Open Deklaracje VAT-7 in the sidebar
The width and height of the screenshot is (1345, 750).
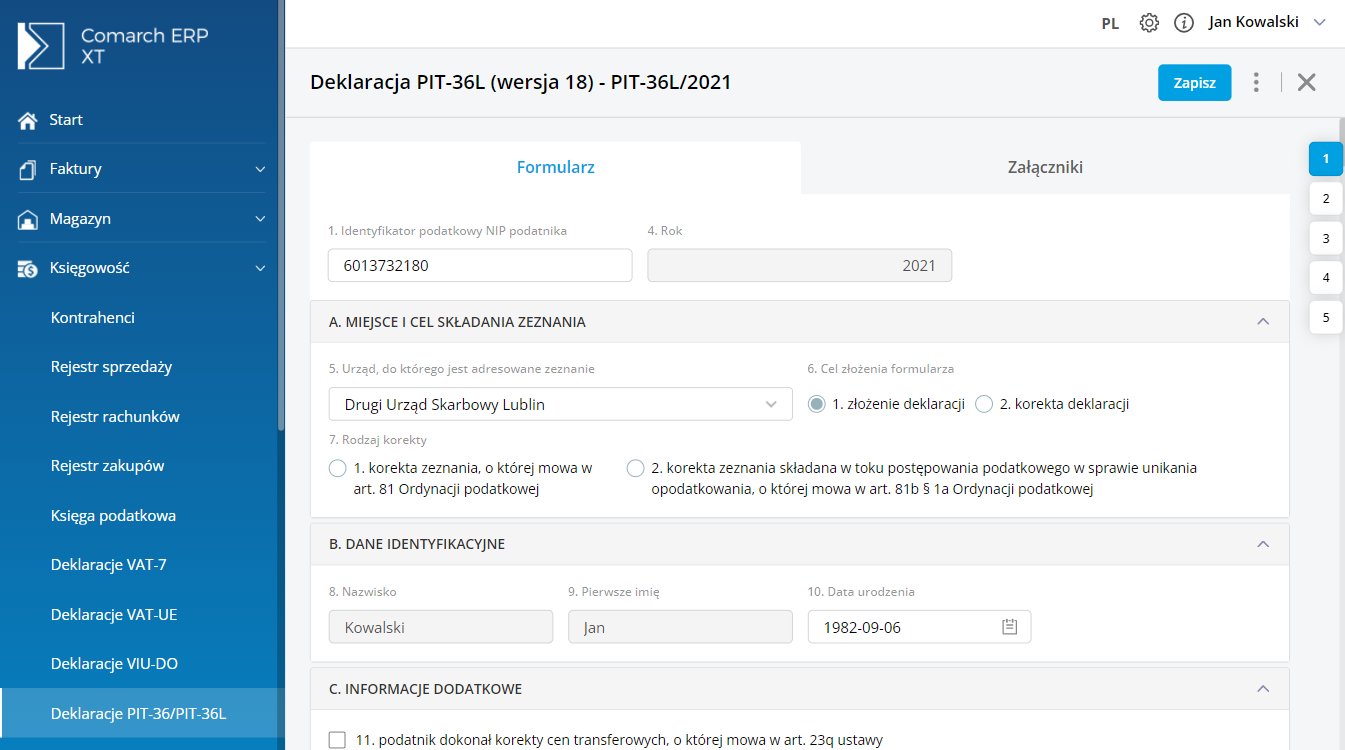click(x=109, y=565)
